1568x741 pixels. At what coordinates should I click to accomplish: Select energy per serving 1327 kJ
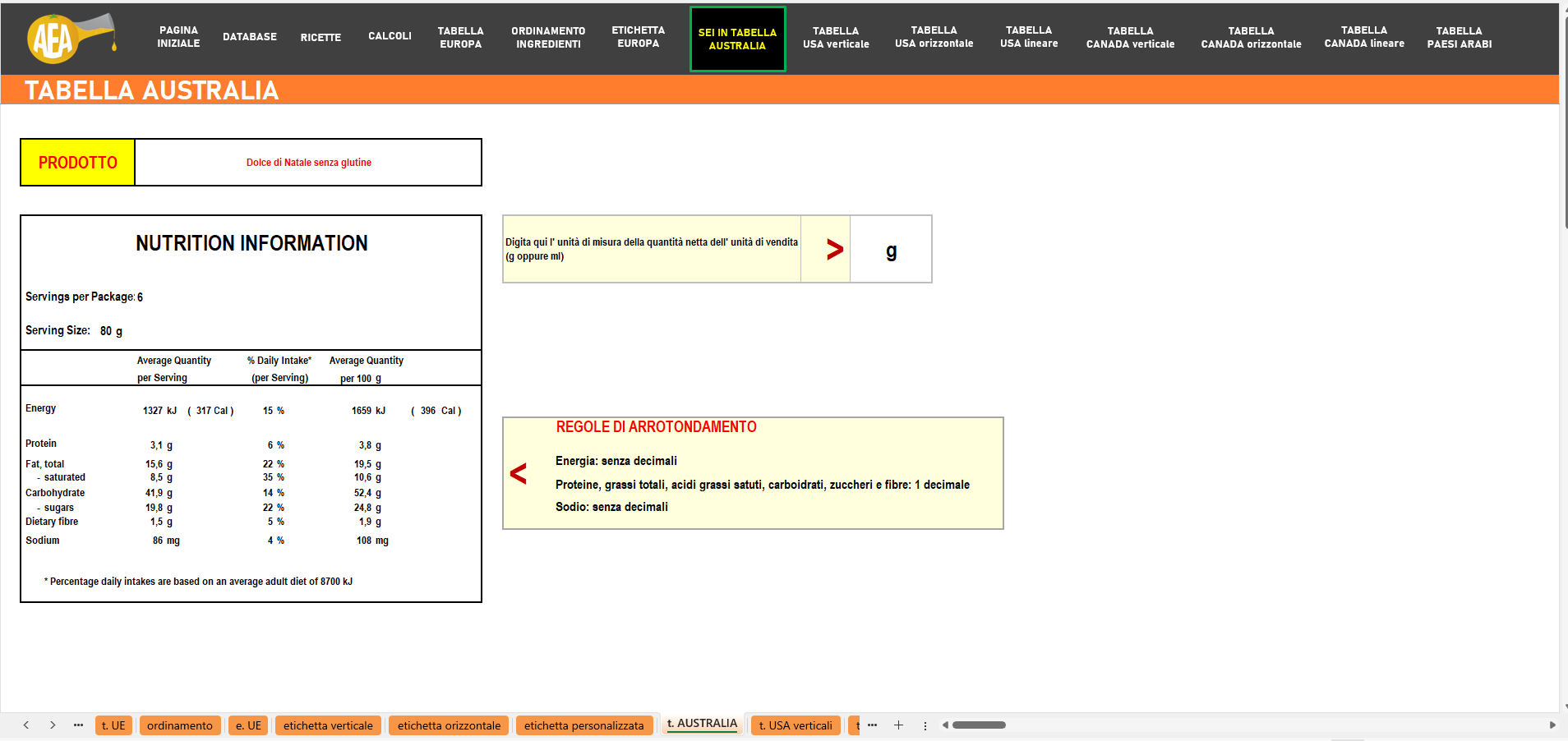159,411
